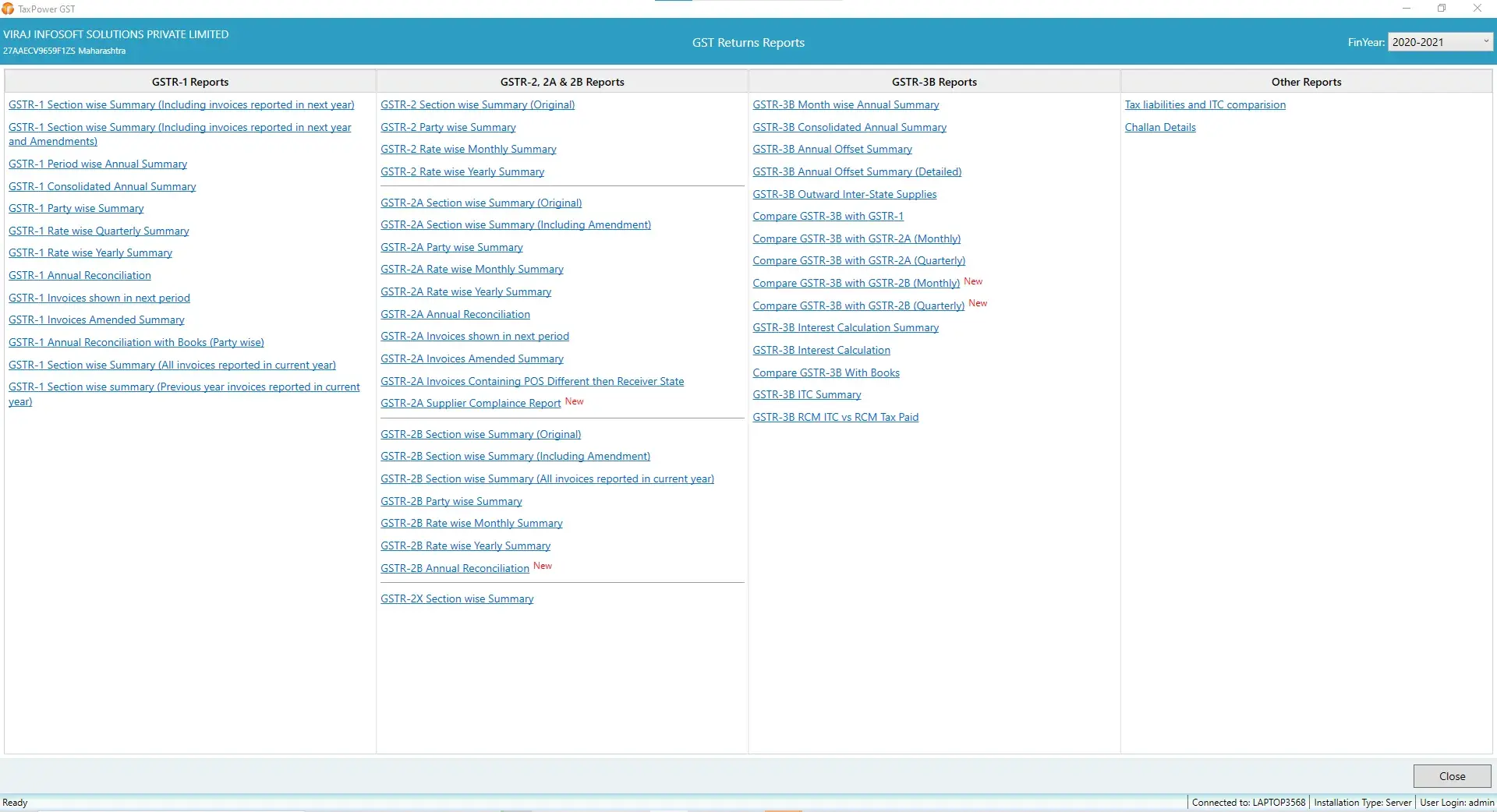This screenshot has width=1497, height=812.
Task: Open GSTR-3B Annual Offset Summary (Detailed)
Action: pyautogui.click(x=857, y=172)
